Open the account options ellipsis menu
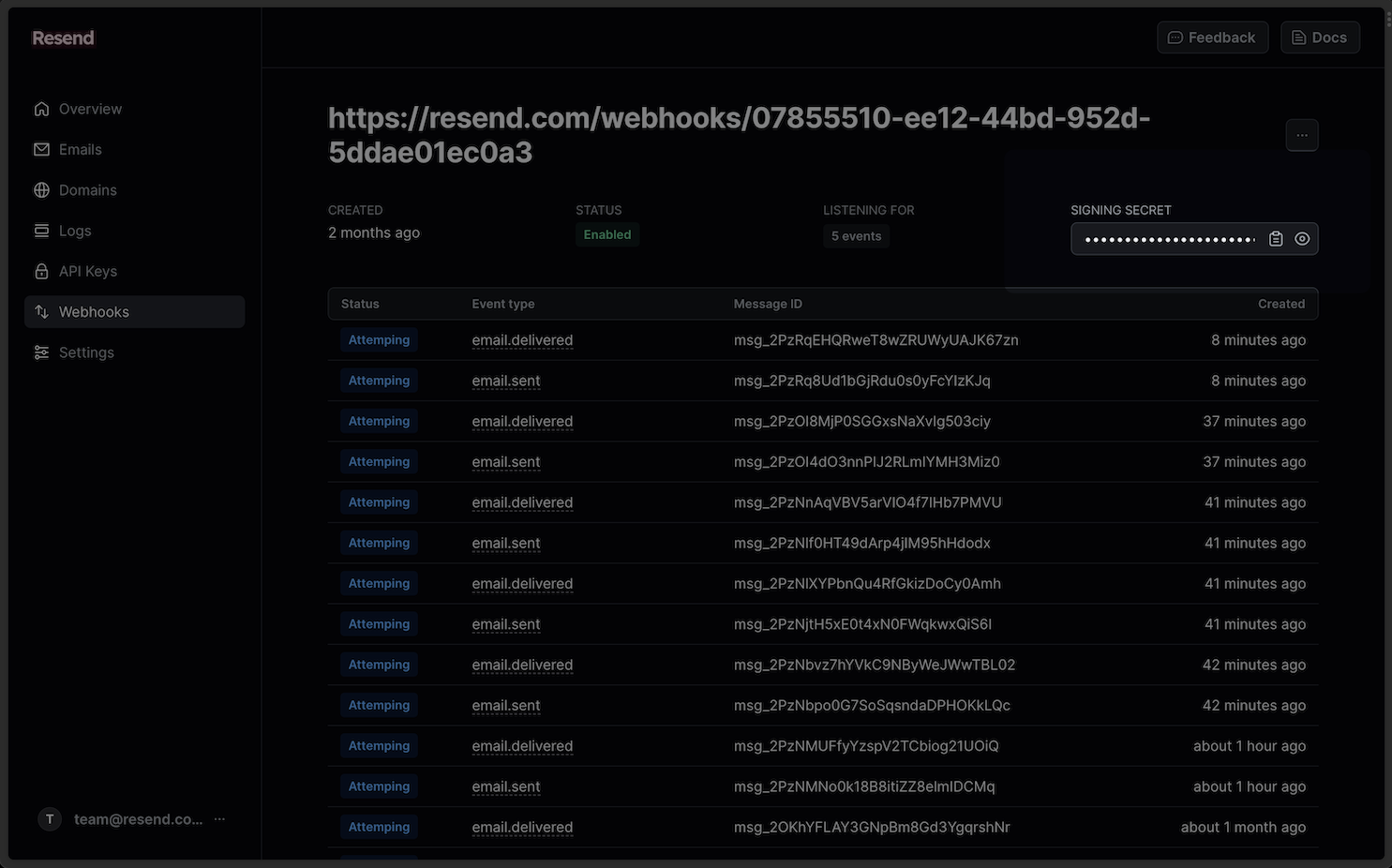 (219, 819)
